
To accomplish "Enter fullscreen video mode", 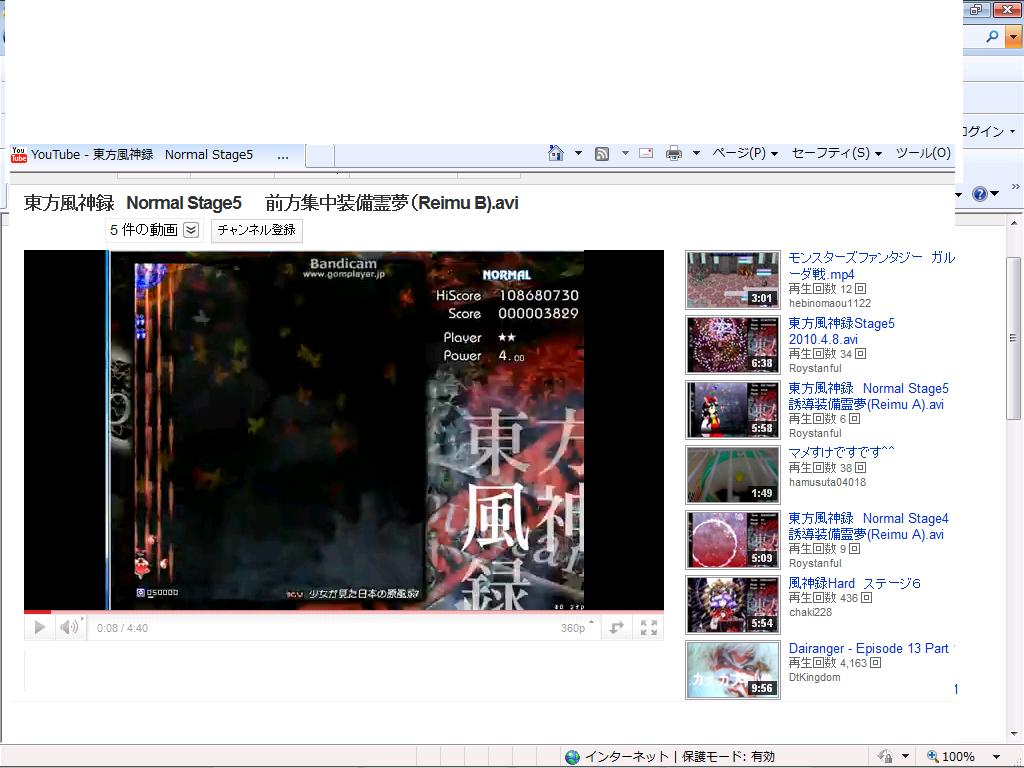I will (648, 628).
